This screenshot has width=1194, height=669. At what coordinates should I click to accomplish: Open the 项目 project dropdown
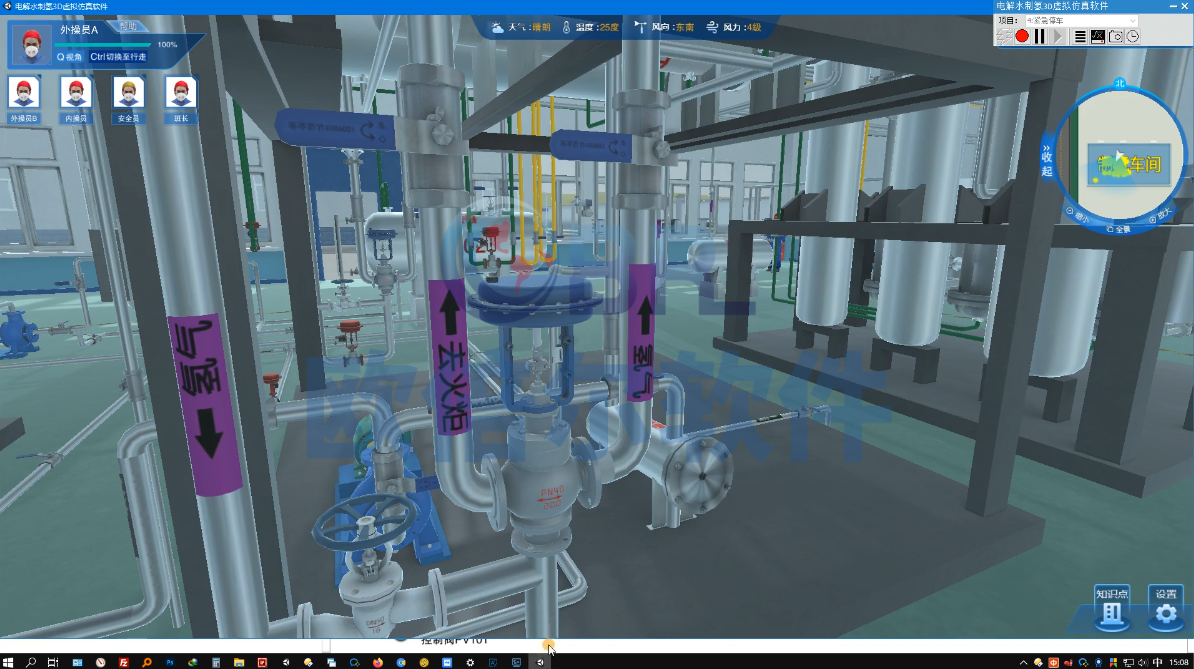(1079, 20)
